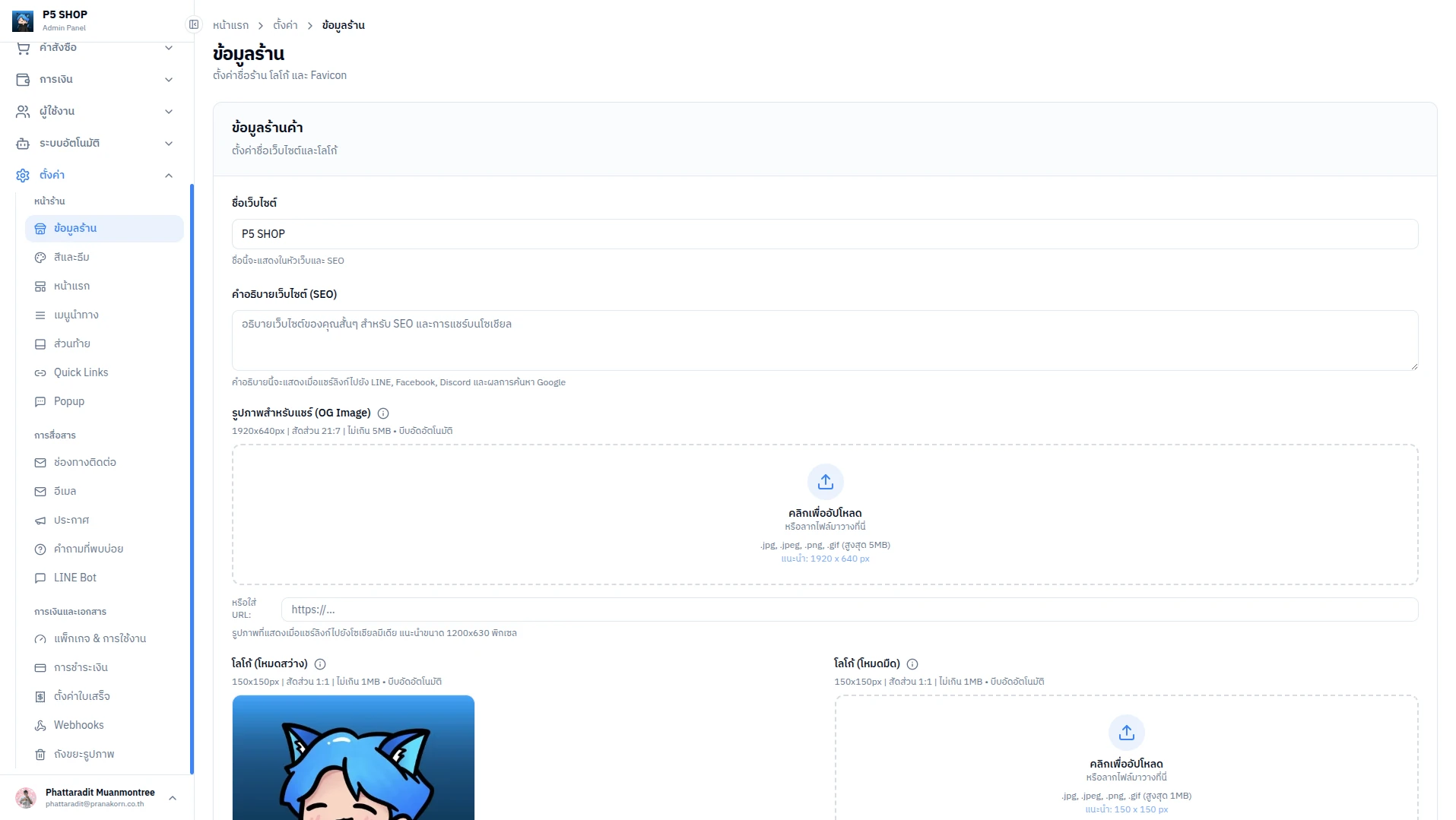Expand the ระบบอัตโนมัติ menu chevron
Image resolution: width=1456 pixels, height=820 pixels.
(x=169, y=144)
